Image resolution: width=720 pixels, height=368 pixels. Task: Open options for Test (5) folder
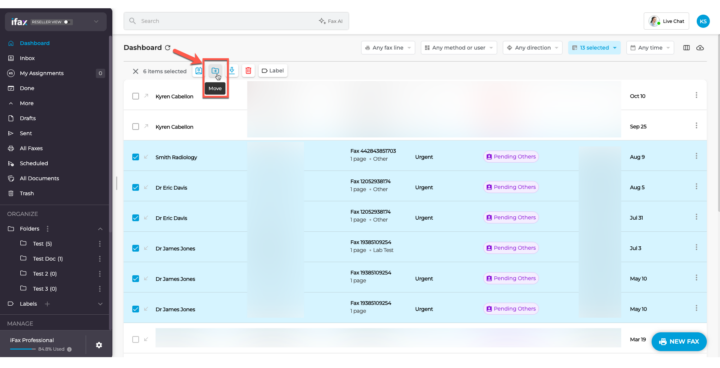pyautogui.click(x=100, y=244)
